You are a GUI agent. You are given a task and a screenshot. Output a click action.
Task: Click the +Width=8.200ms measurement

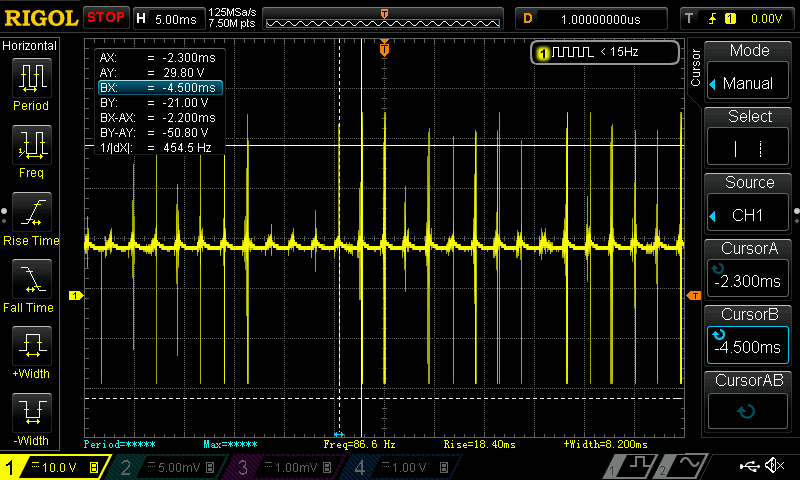tap(605, 444)
